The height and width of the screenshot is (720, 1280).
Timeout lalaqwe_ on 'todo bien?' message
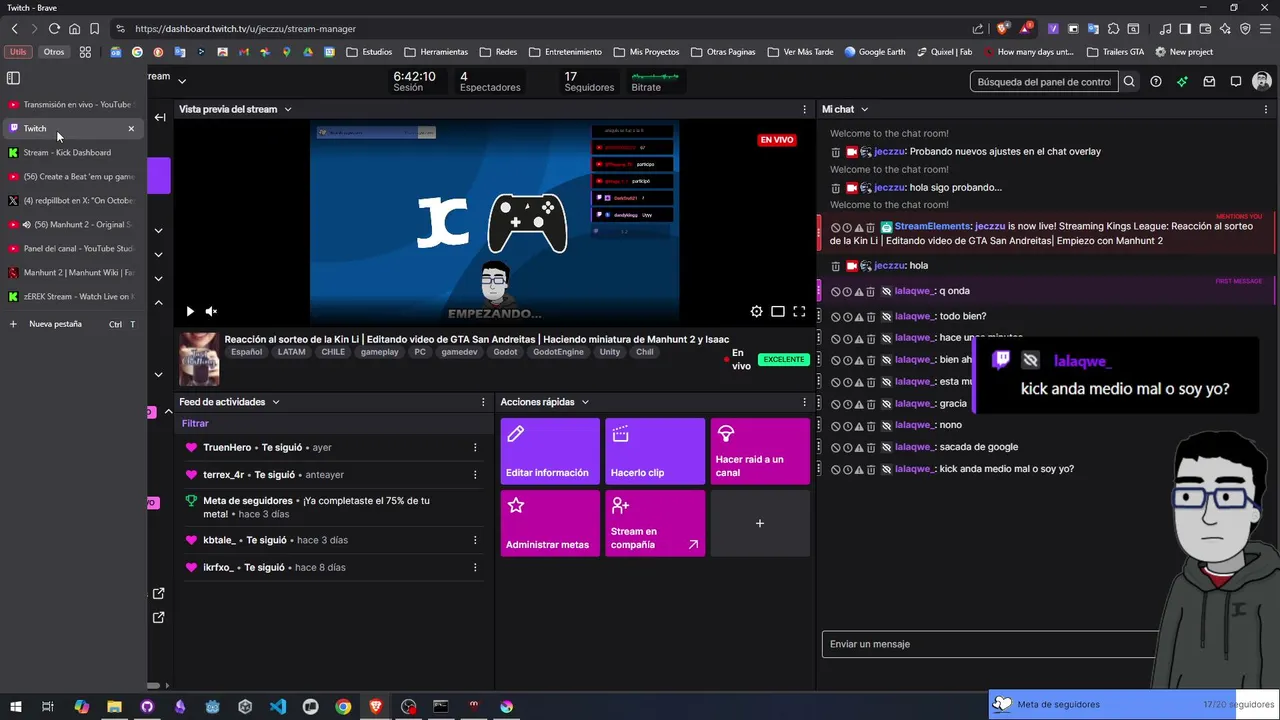pos(847,316)
